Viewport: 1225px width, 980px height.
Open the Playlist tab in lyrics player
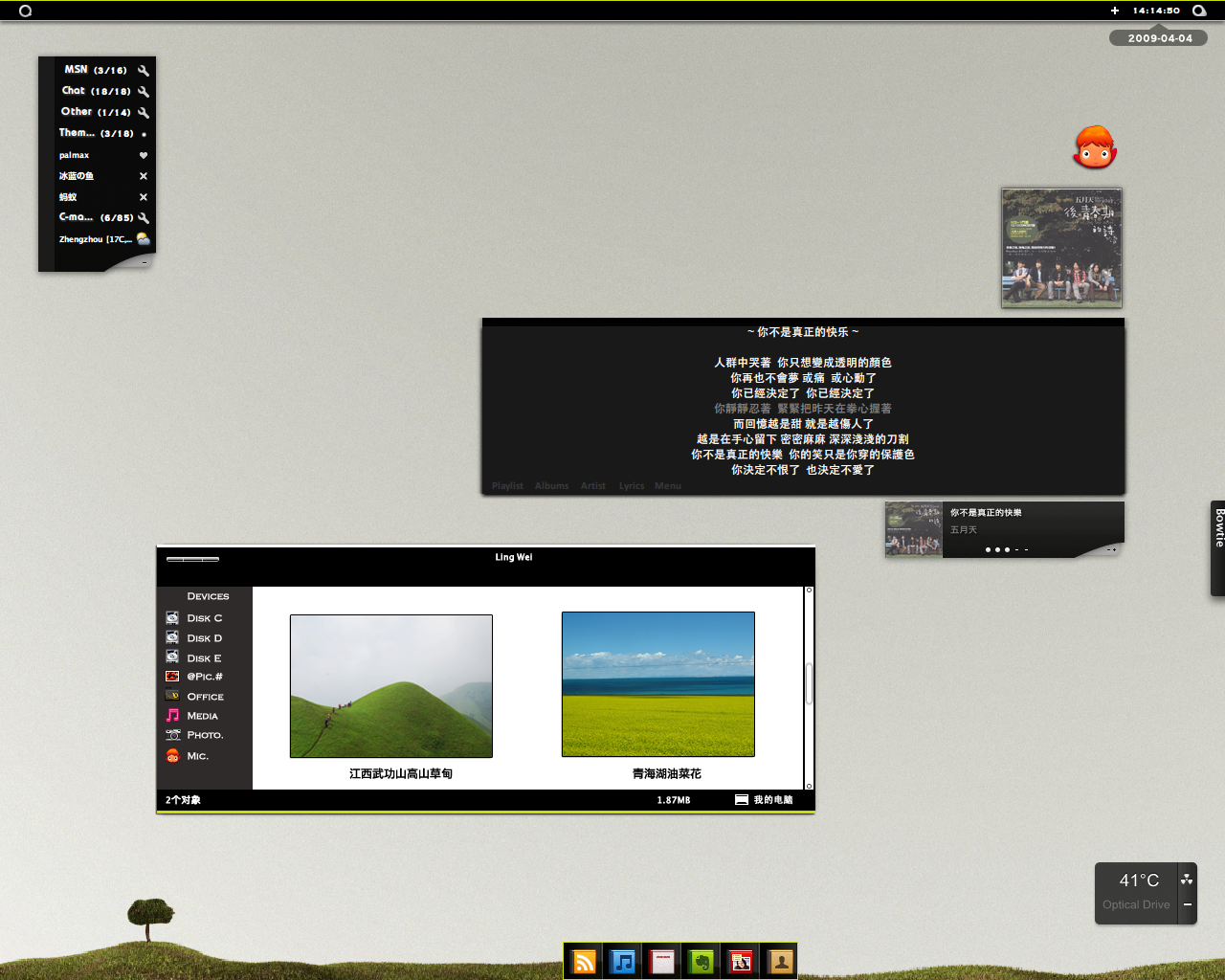click(507, 486)
